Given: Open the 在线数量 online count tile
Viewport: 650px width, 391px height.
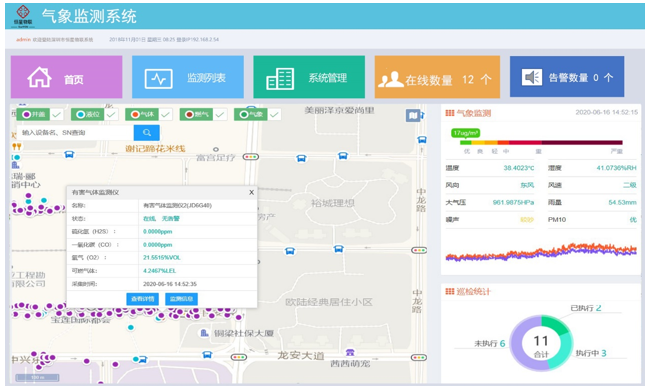Looking at the screenshot, I should [x=437, y=77].
